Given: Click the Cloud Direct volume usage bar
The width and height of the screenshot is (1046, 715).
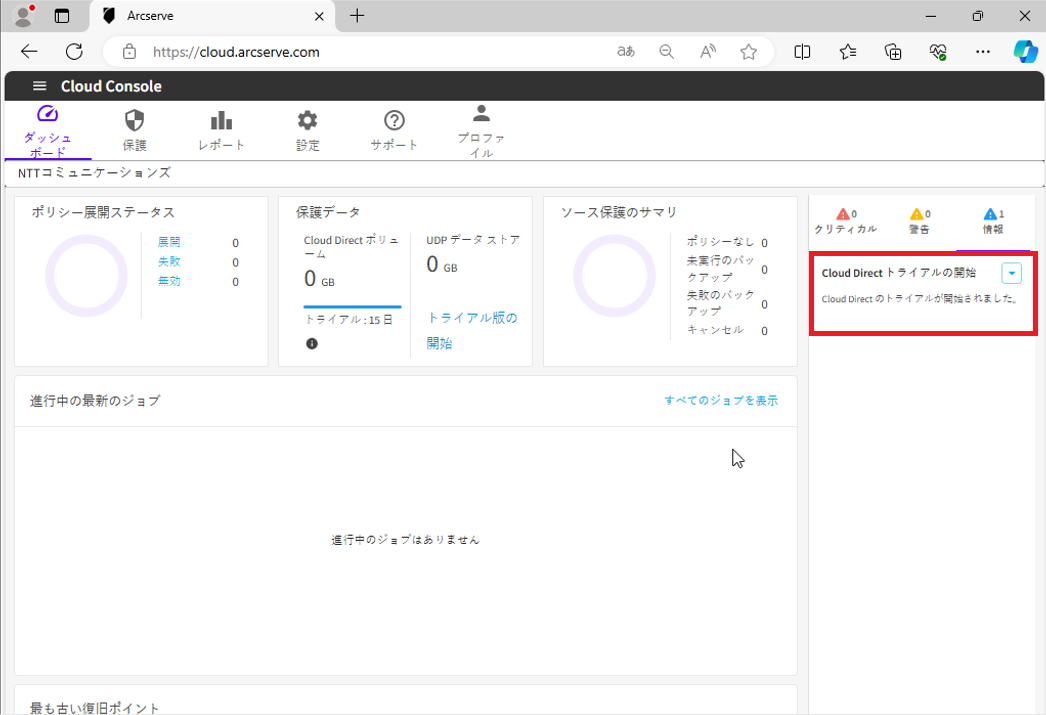Looking at the screenshot, I should pos(352,306).
